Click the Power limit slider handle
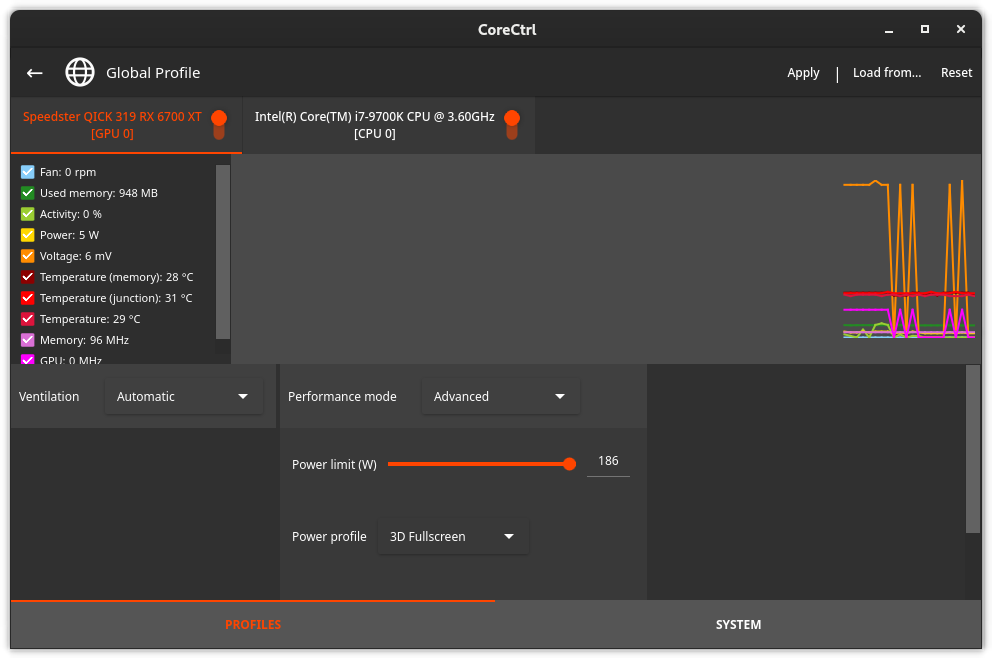 coord(569,464)
